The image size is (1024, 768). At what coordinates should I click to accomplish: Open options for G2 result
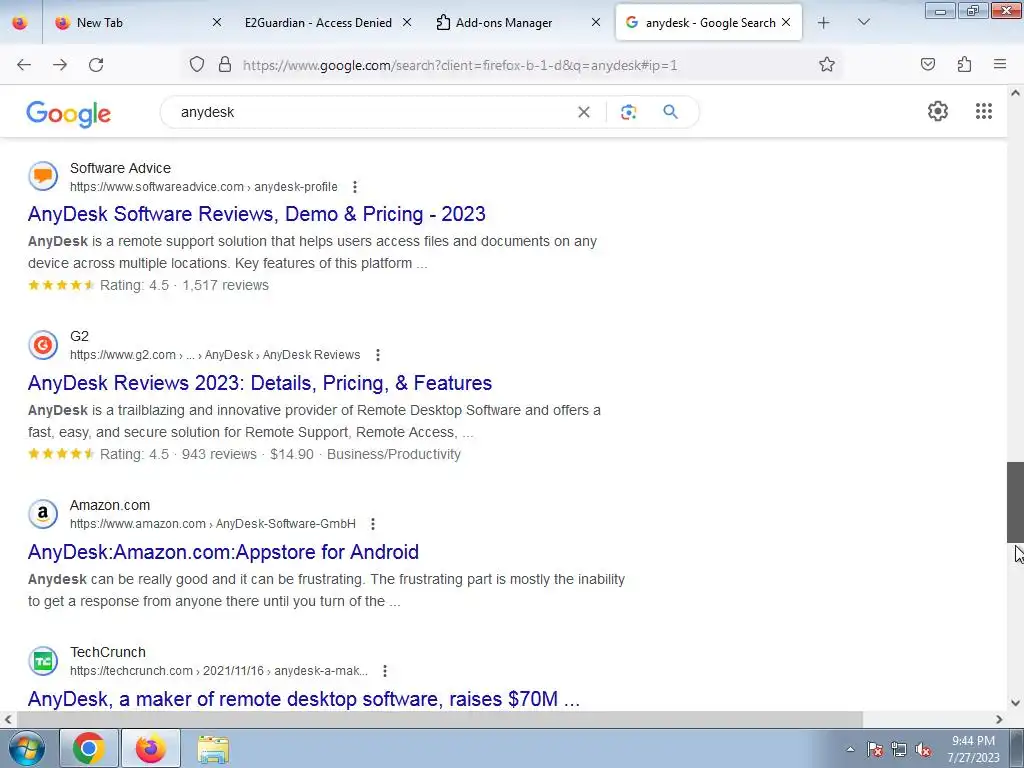click(377, 355)
